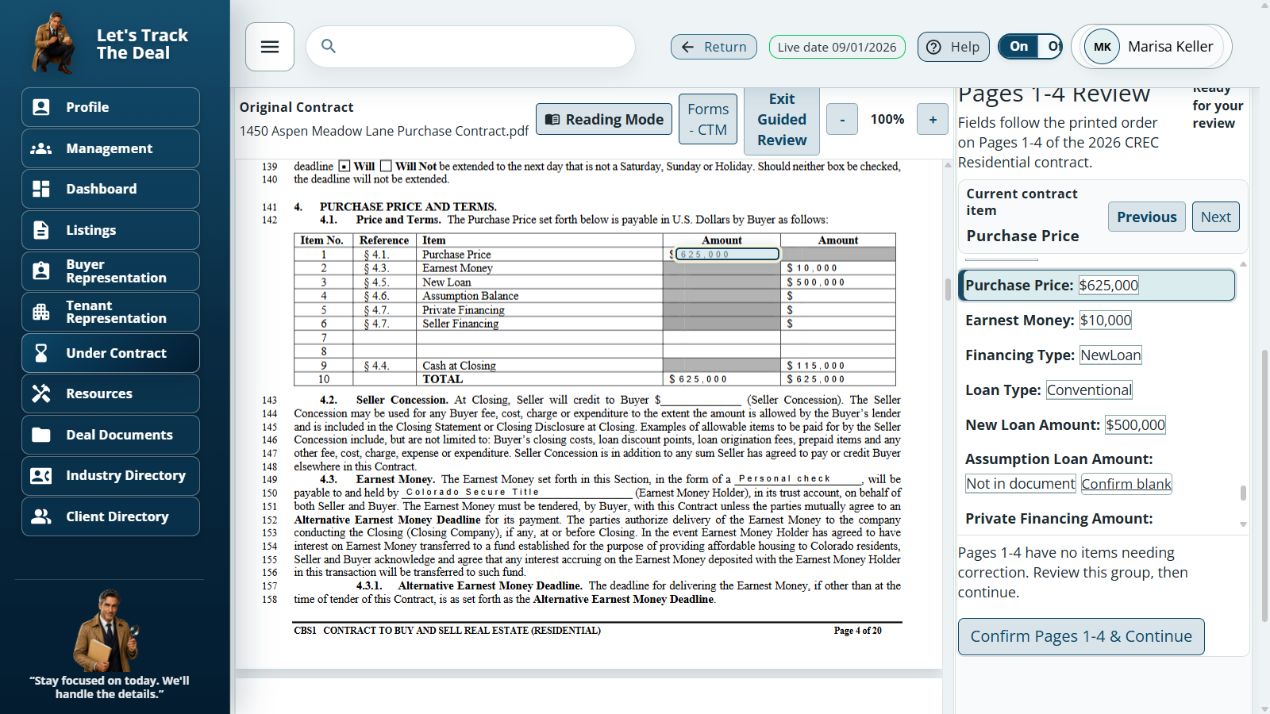Click the $500,000 New Loan table cell
1270x714 pixels.
click(838, 282)
